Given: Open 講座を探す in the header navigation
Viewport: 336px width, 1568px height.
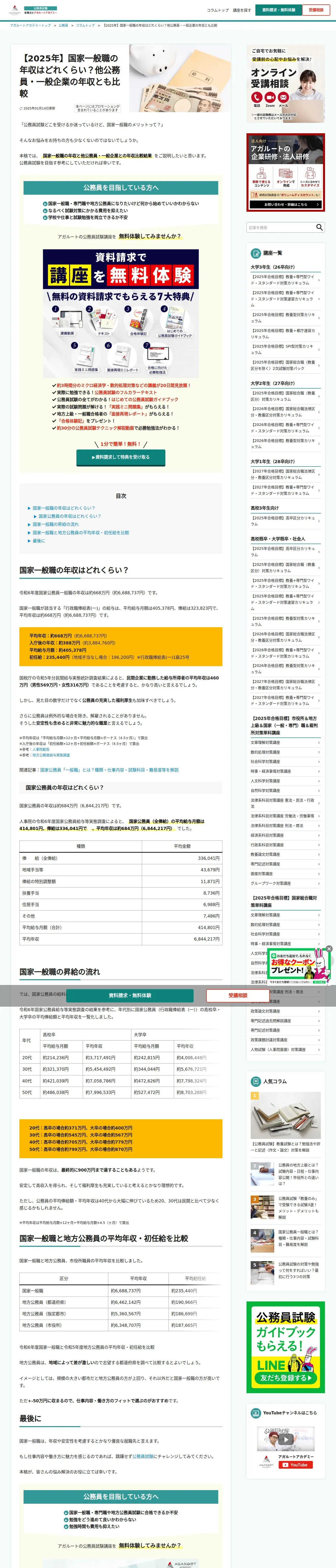Looking at the screenshot, I should coord(242,10).
